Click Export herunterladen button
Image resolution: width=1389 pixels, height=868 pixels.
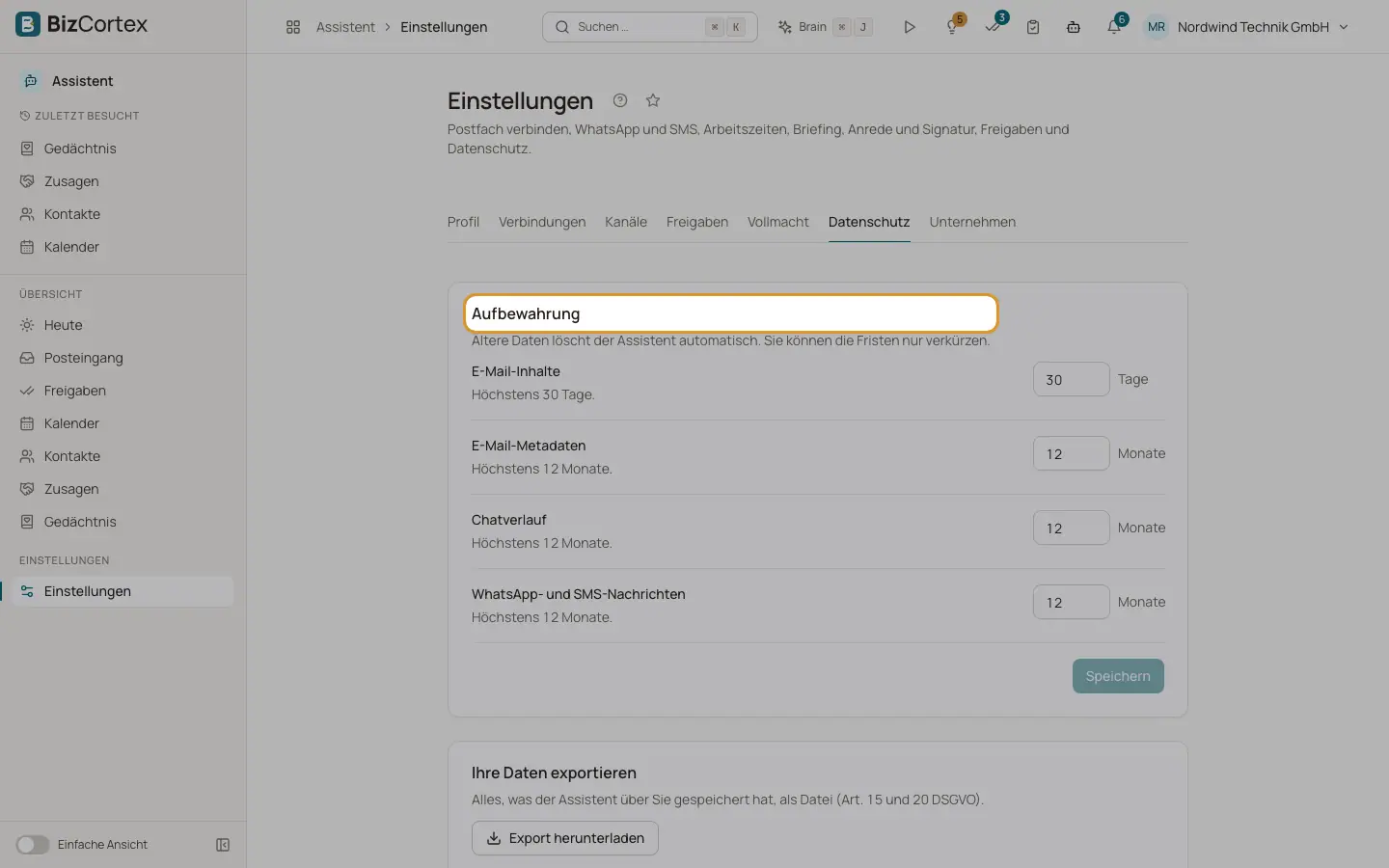[x=565, y=838]
